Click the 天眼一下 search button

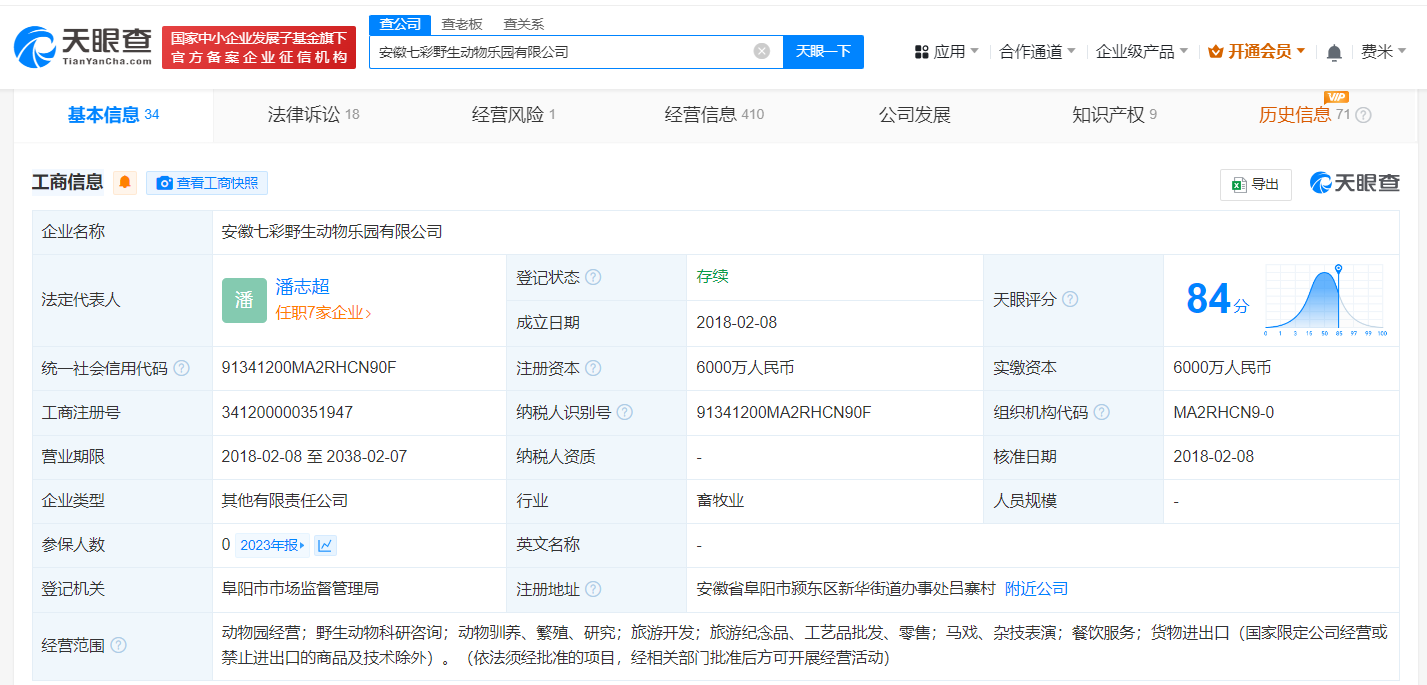tap(823, 51)
